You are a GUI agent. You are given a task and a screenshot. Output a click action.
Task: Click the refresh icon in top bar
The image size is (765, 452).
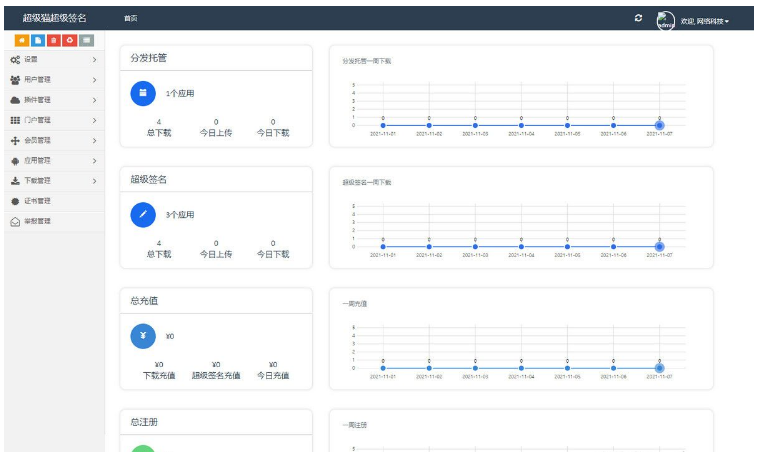click(x=639, y=19)
